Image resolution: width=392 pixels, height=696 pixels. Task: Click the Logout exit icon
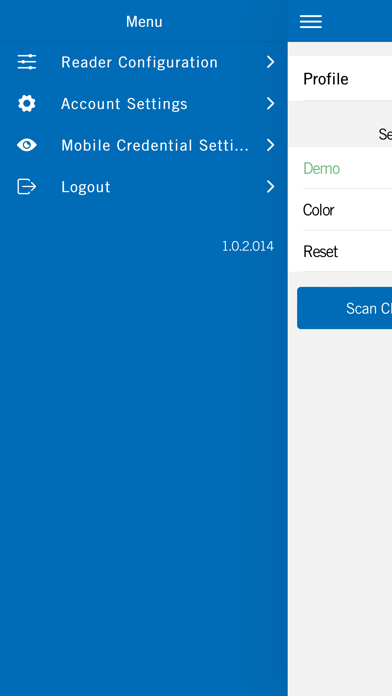27,186
